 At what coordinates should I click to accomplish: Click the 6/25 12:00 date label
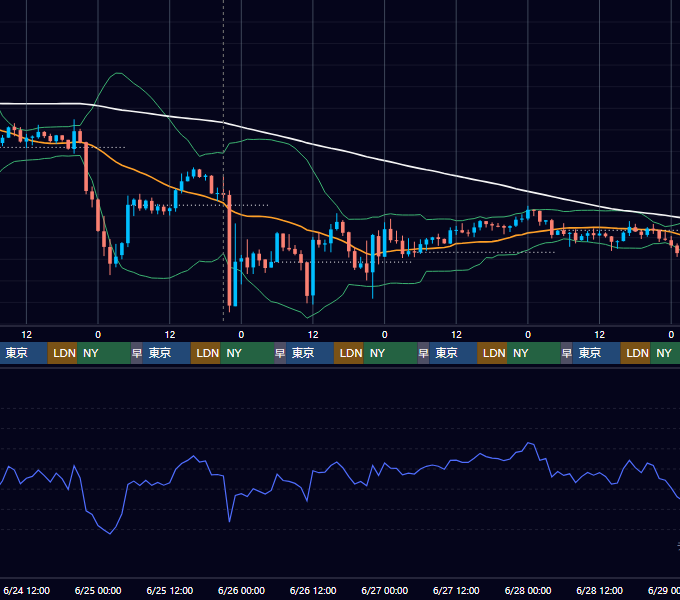(170, 590)
